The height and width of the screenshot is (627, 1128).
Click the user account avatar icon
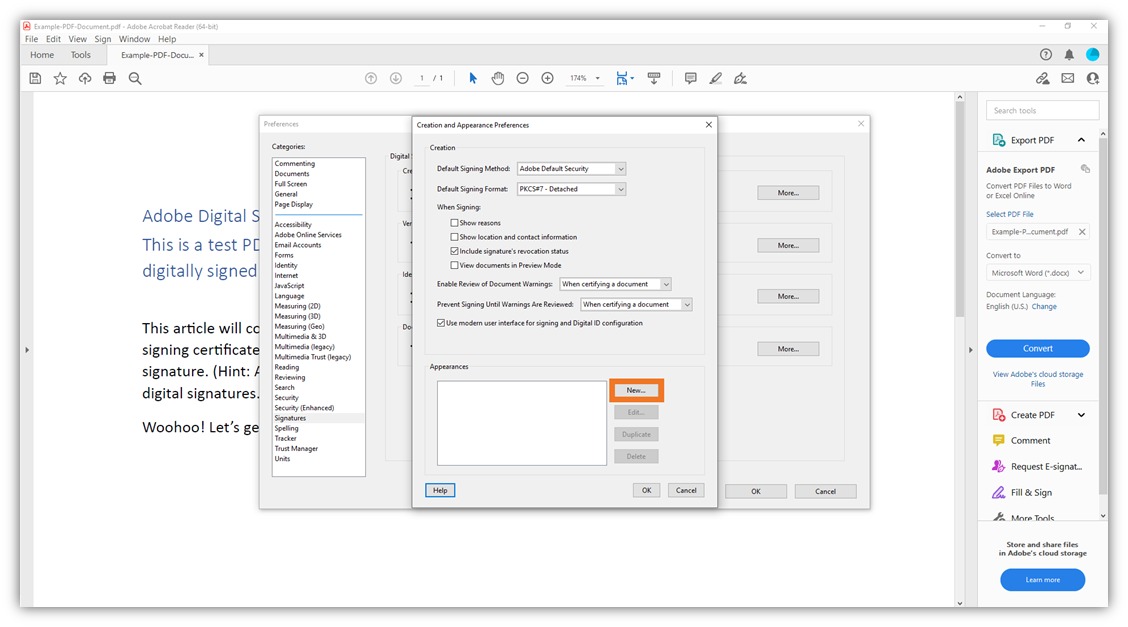[x=1093, y=55]
